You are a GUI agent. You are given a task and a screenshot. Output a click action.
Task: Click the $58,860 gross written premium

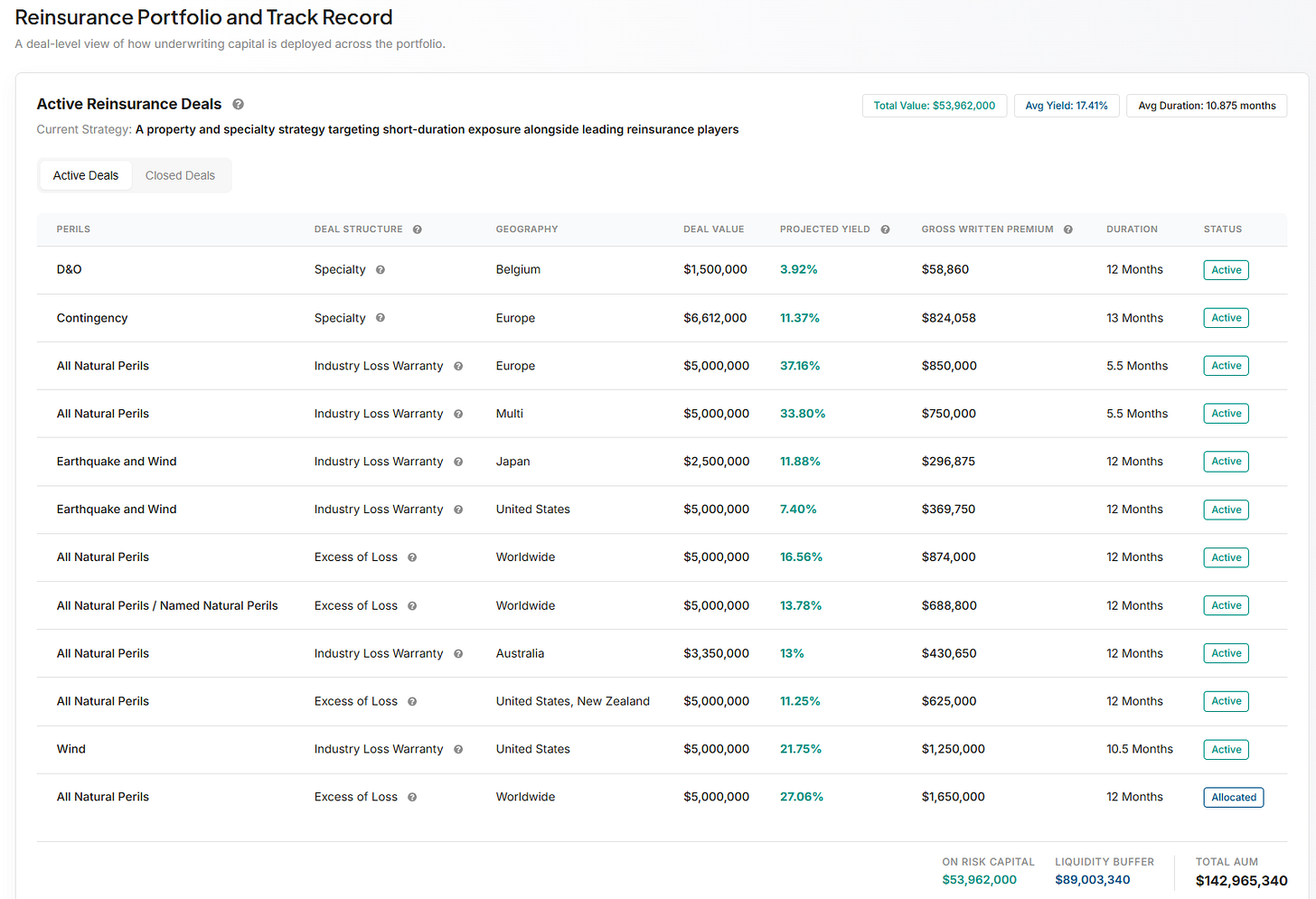(945, 269)
